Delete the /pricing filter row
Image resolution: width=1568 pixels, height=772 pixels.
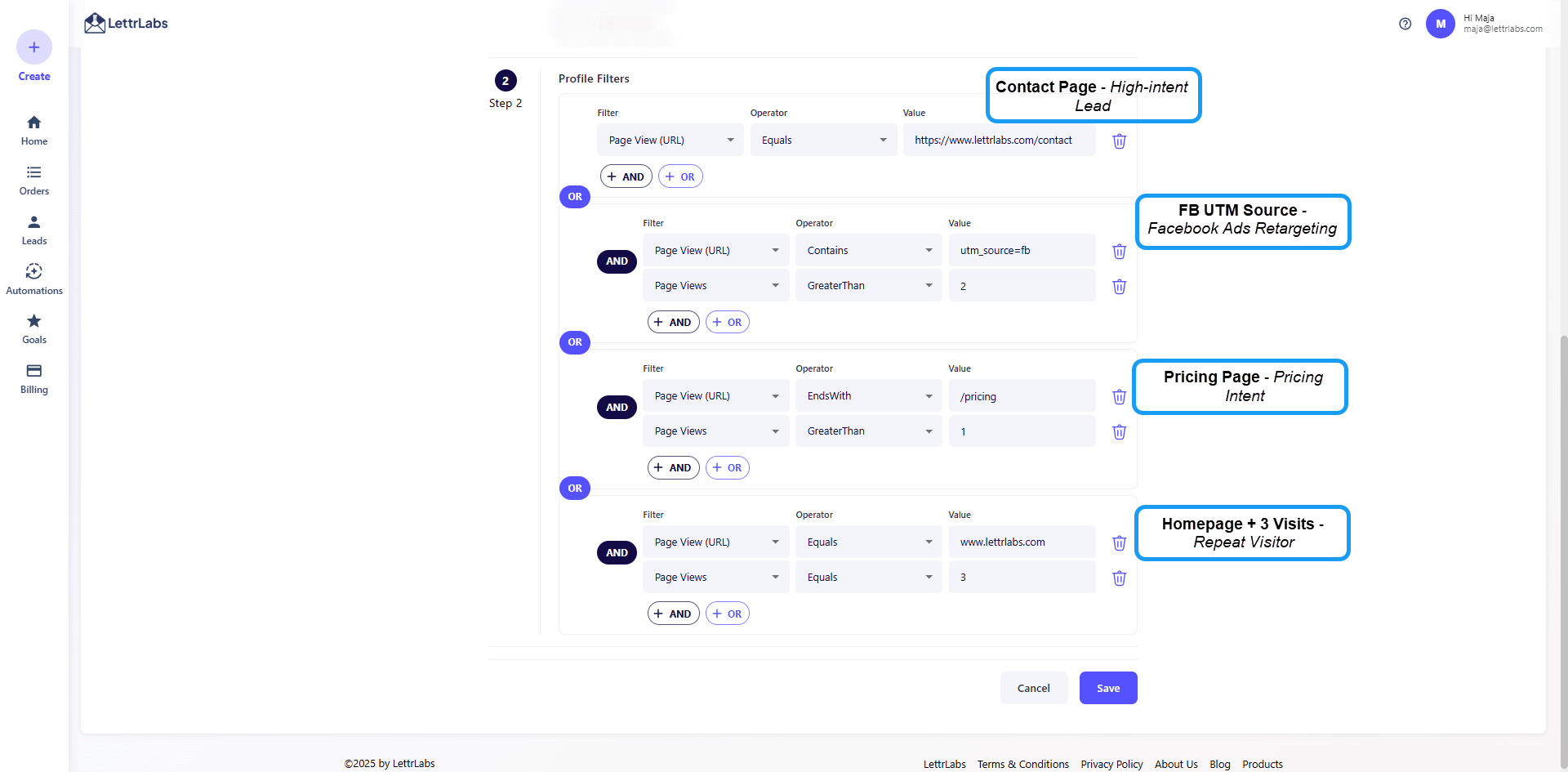pos(1120,396)
